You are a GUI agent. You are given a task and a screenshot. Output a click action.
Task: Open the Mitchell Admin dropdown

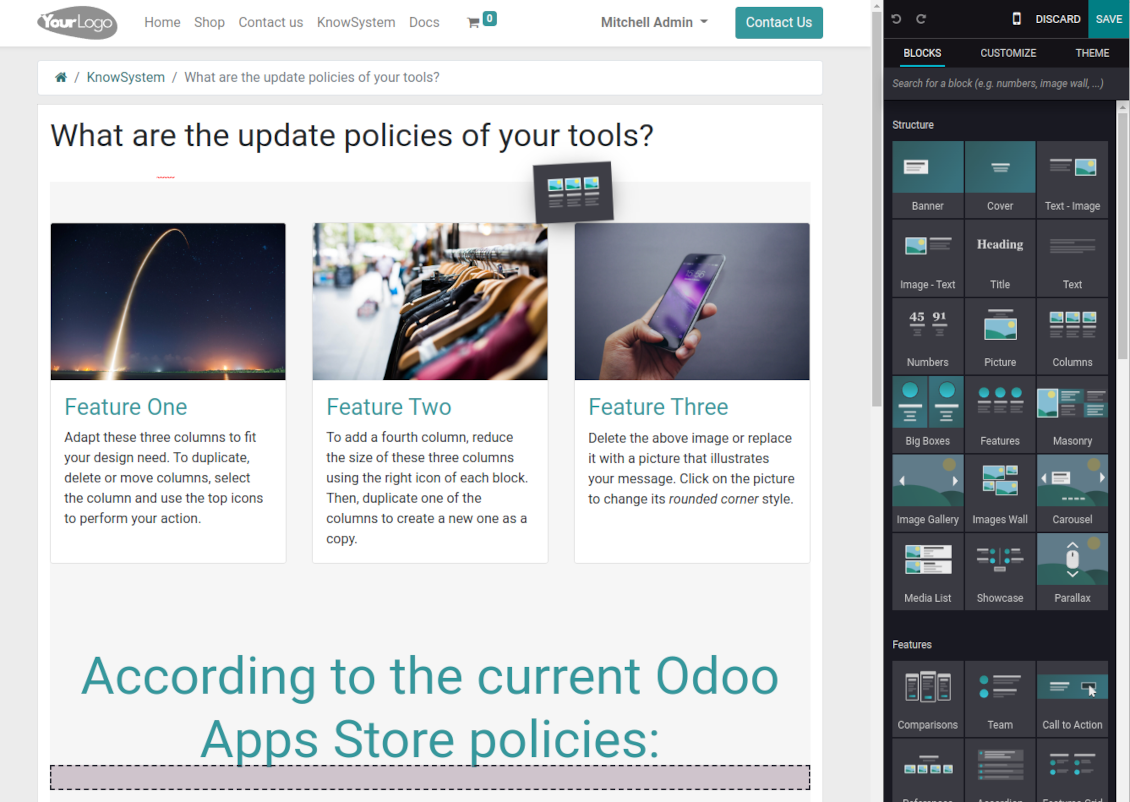(x=654, y=22)
